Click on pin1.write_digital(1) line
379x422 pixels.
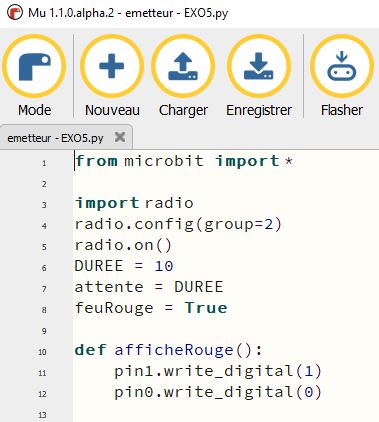coord(218,371)
